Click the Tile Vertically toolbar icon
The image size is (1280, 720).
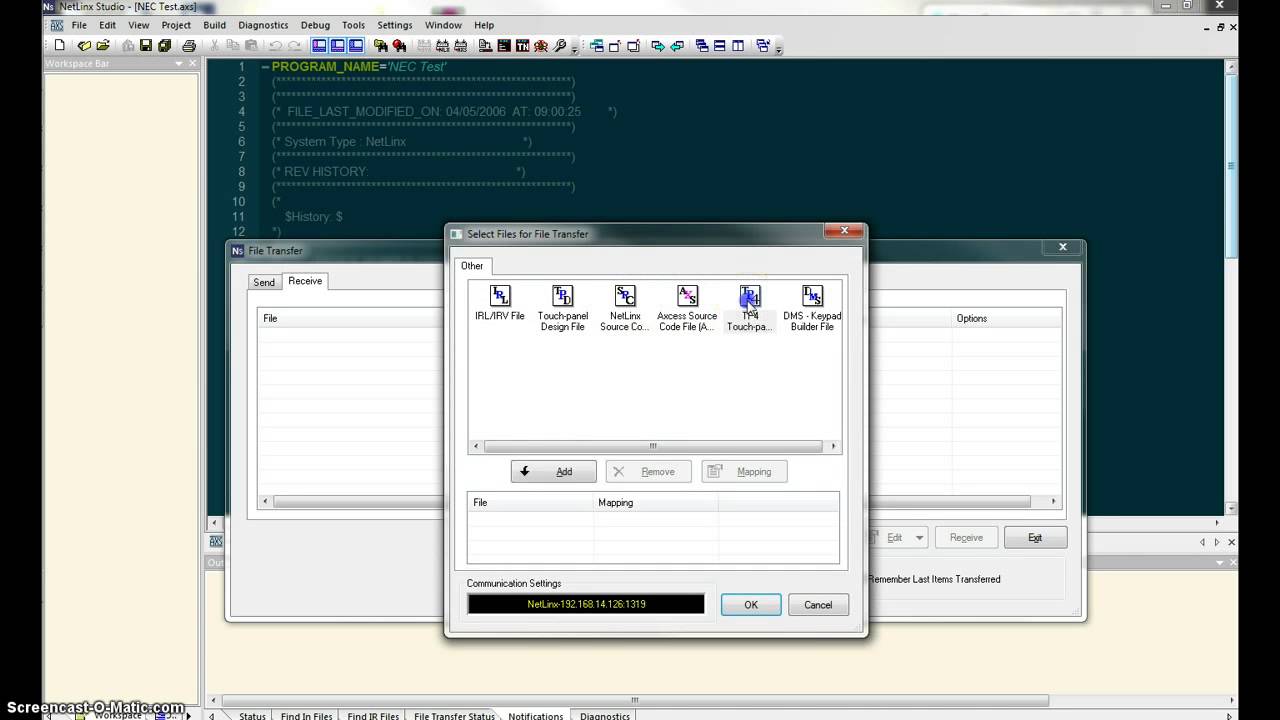point(738,45)
